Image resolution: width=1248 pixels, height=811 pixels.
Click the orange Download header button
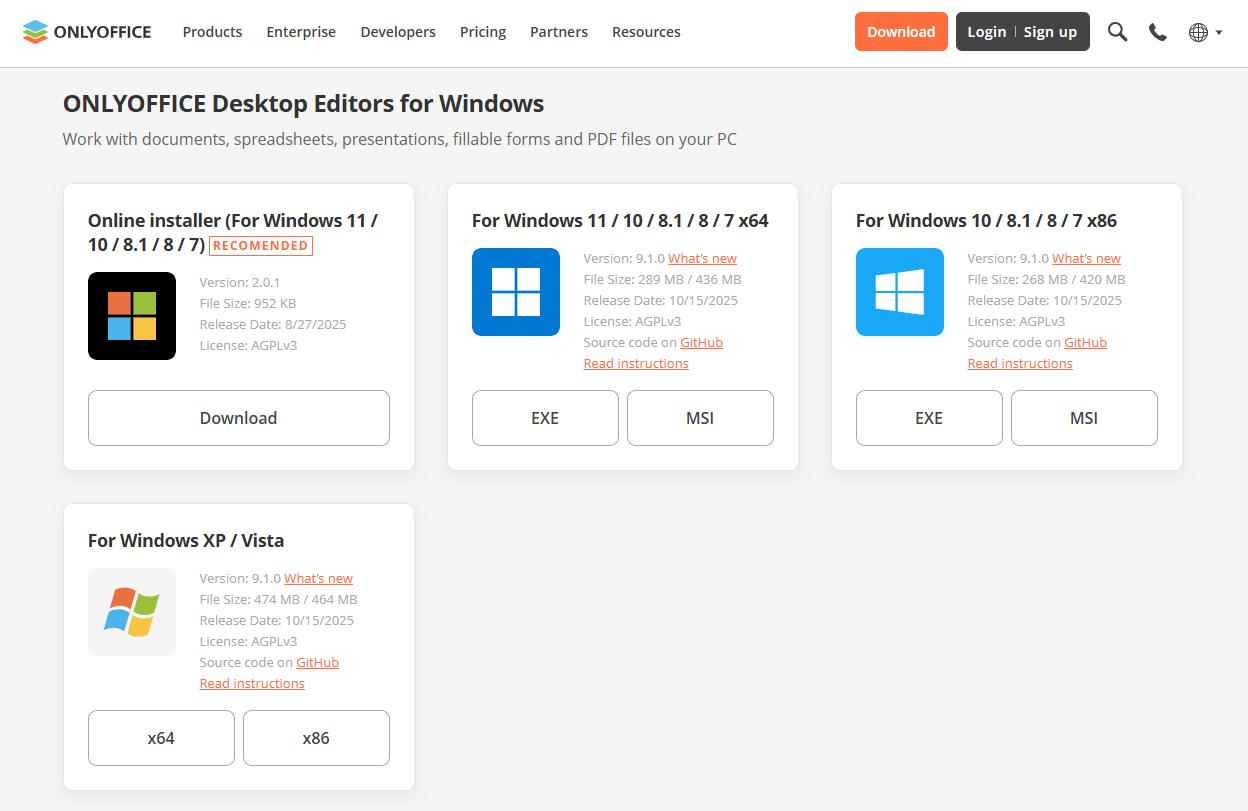(900, 31)
